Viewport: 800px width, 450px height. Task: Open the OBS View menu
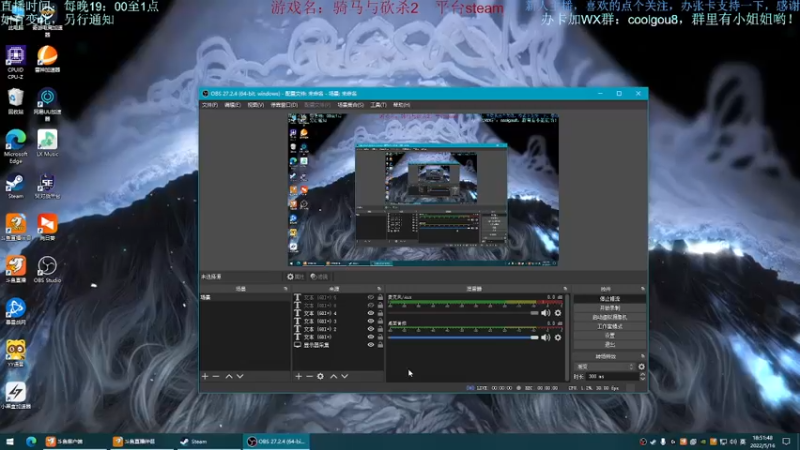click(x=256, y=105)
